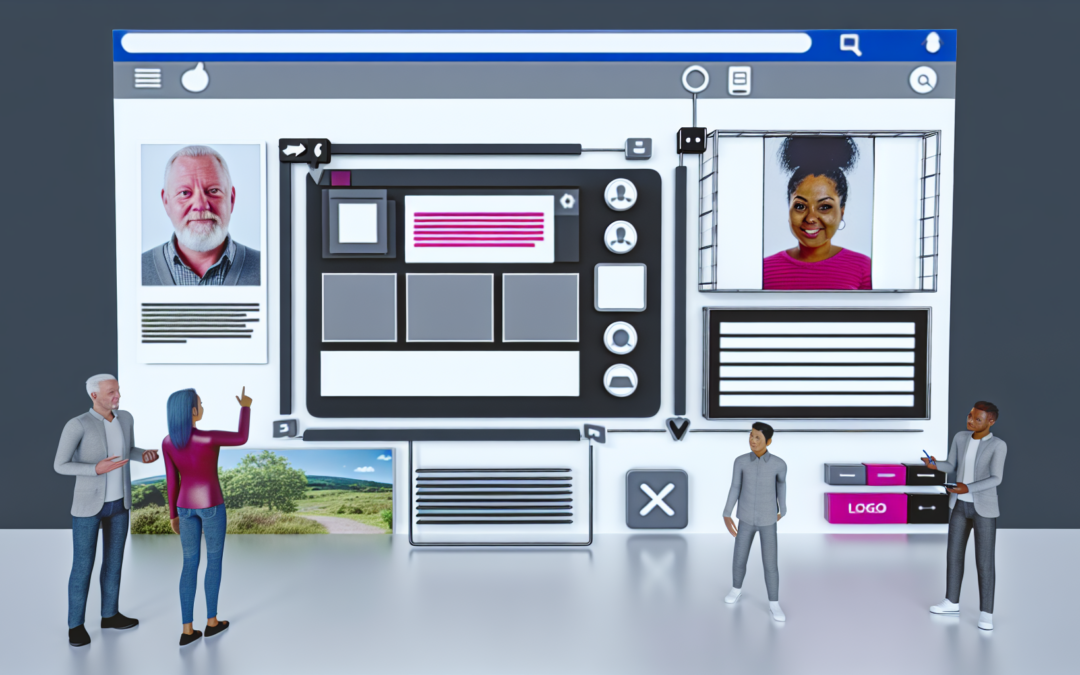Image resolution: width=1080 pixels, height=675 pixels.
Task: Click the round magnifier icon in dark panel
Action: coord(621,338)
